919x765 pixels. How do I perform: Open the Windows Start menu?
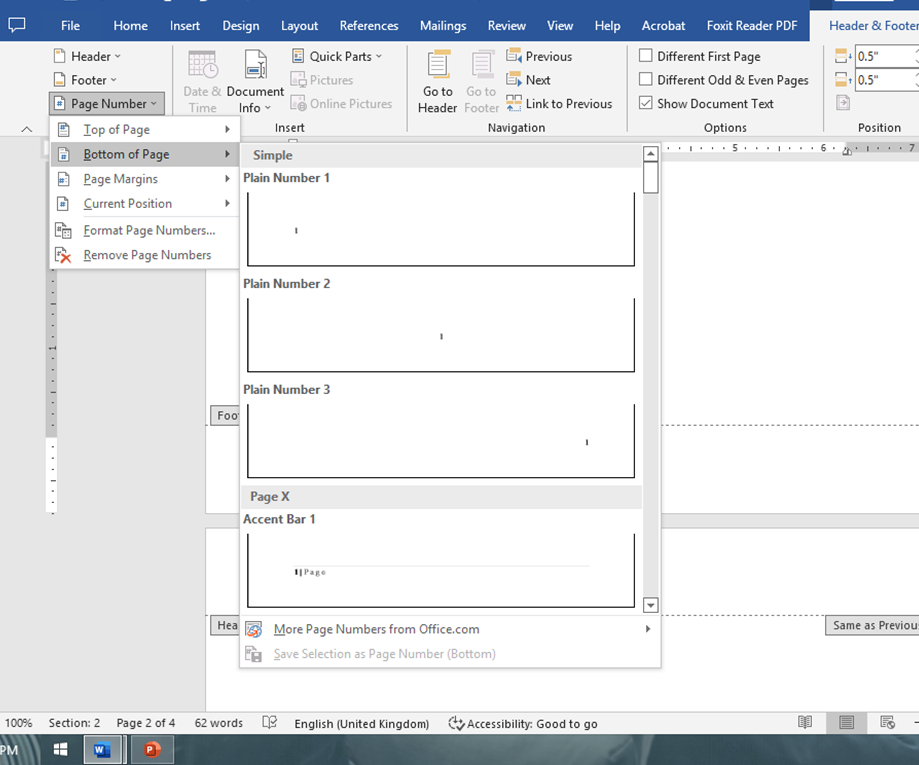[60, 749]
